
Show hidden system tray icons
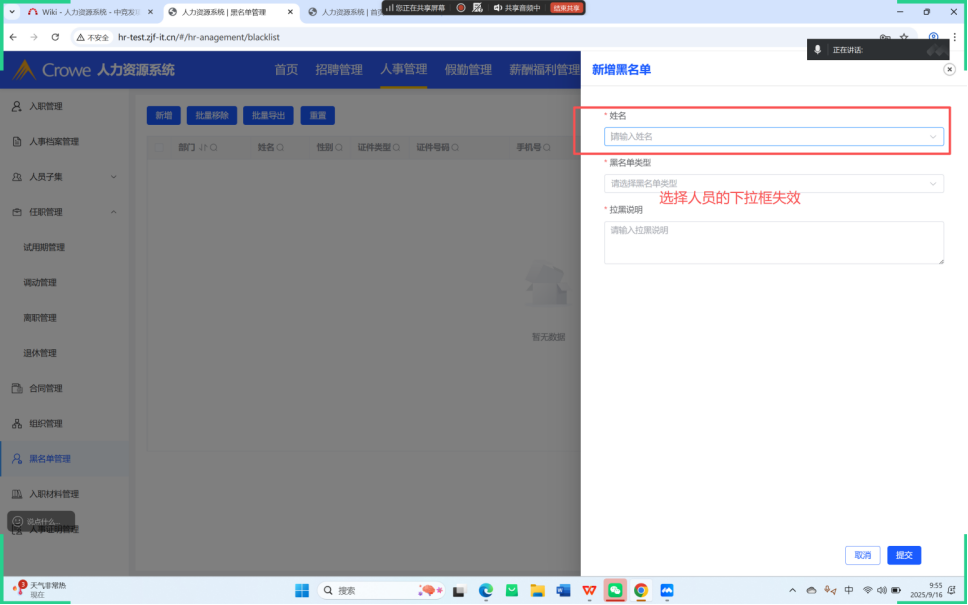793,590
